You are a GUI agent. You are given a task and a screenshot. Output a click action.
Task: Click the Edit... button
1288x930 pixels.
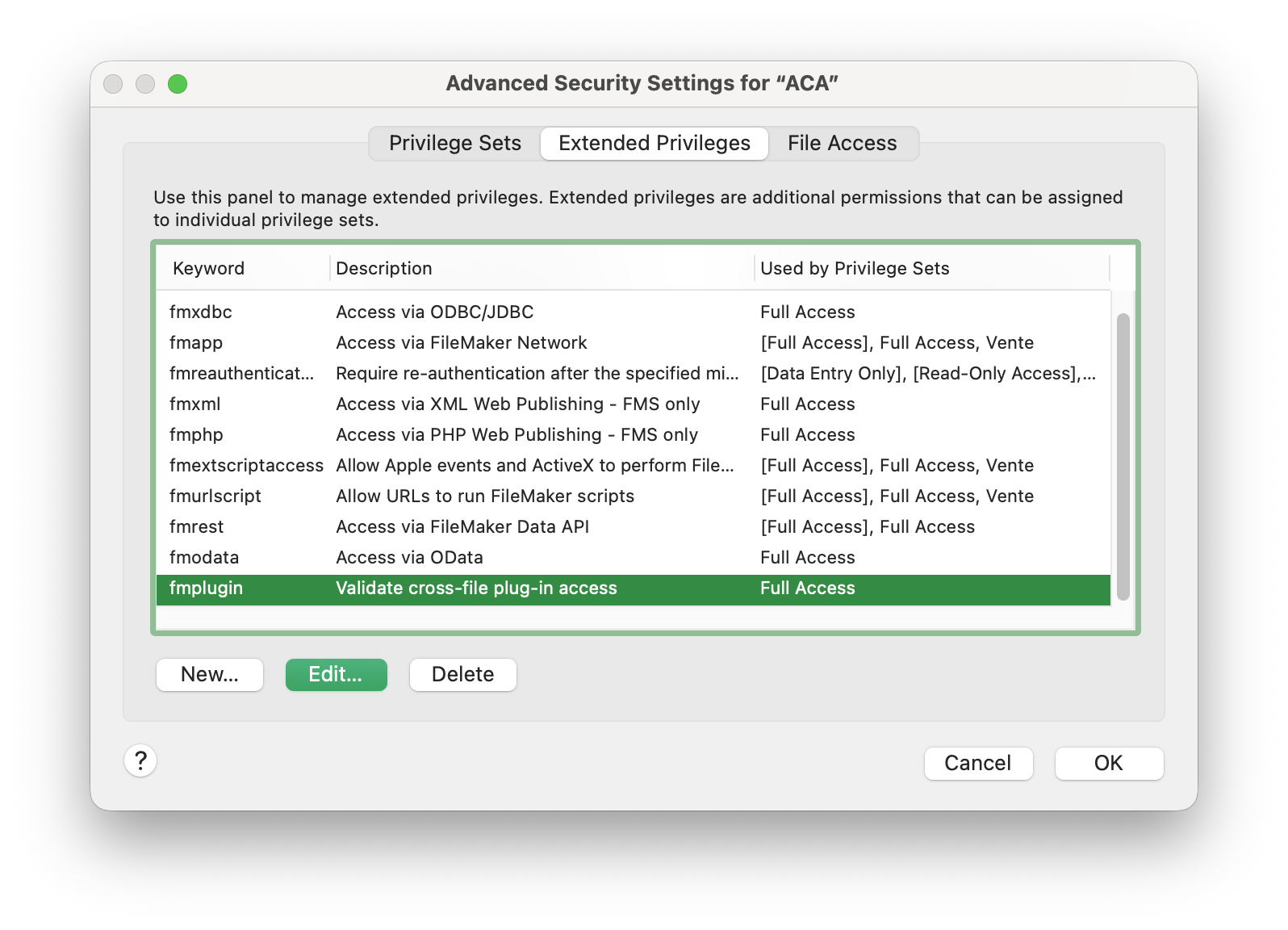point(336,674)
